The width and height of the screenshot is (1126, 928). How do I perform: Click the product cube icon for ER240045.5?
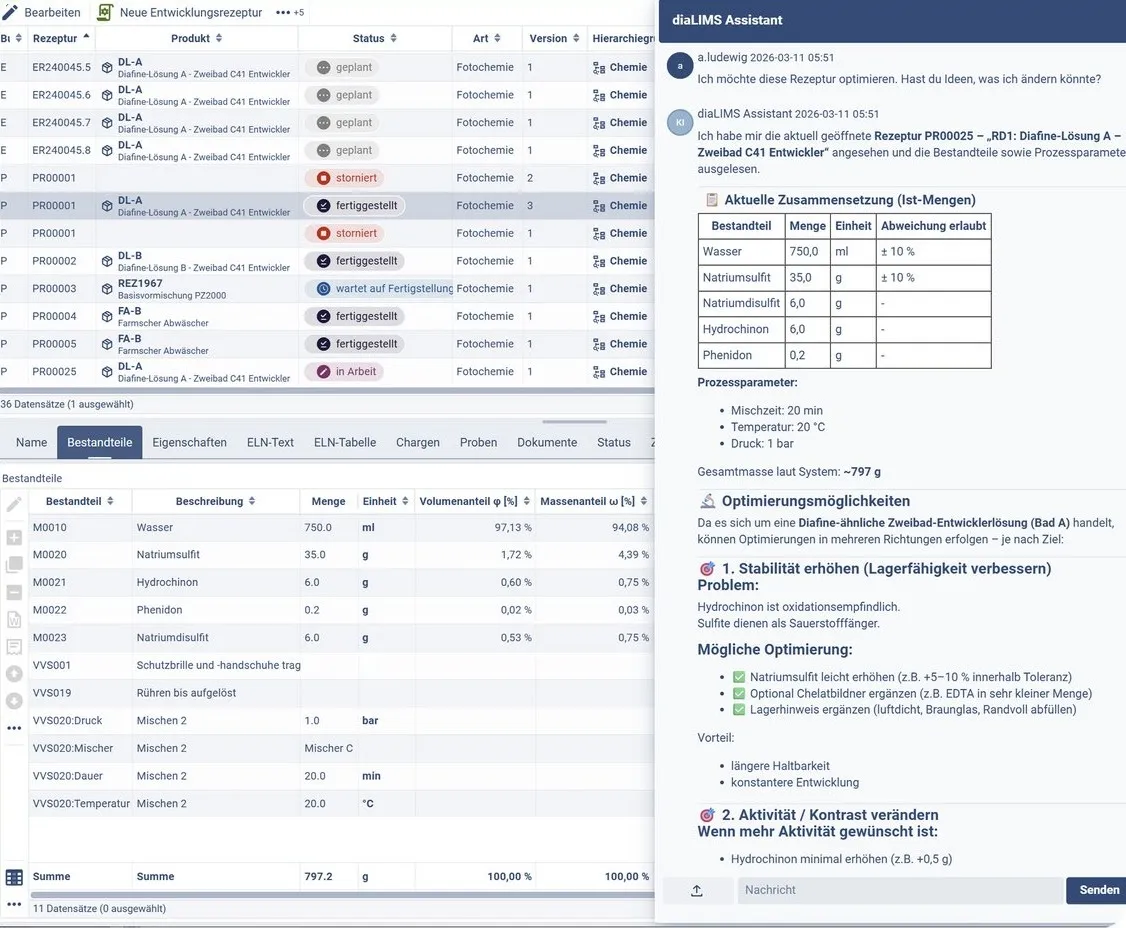click(x=107, y=68)
